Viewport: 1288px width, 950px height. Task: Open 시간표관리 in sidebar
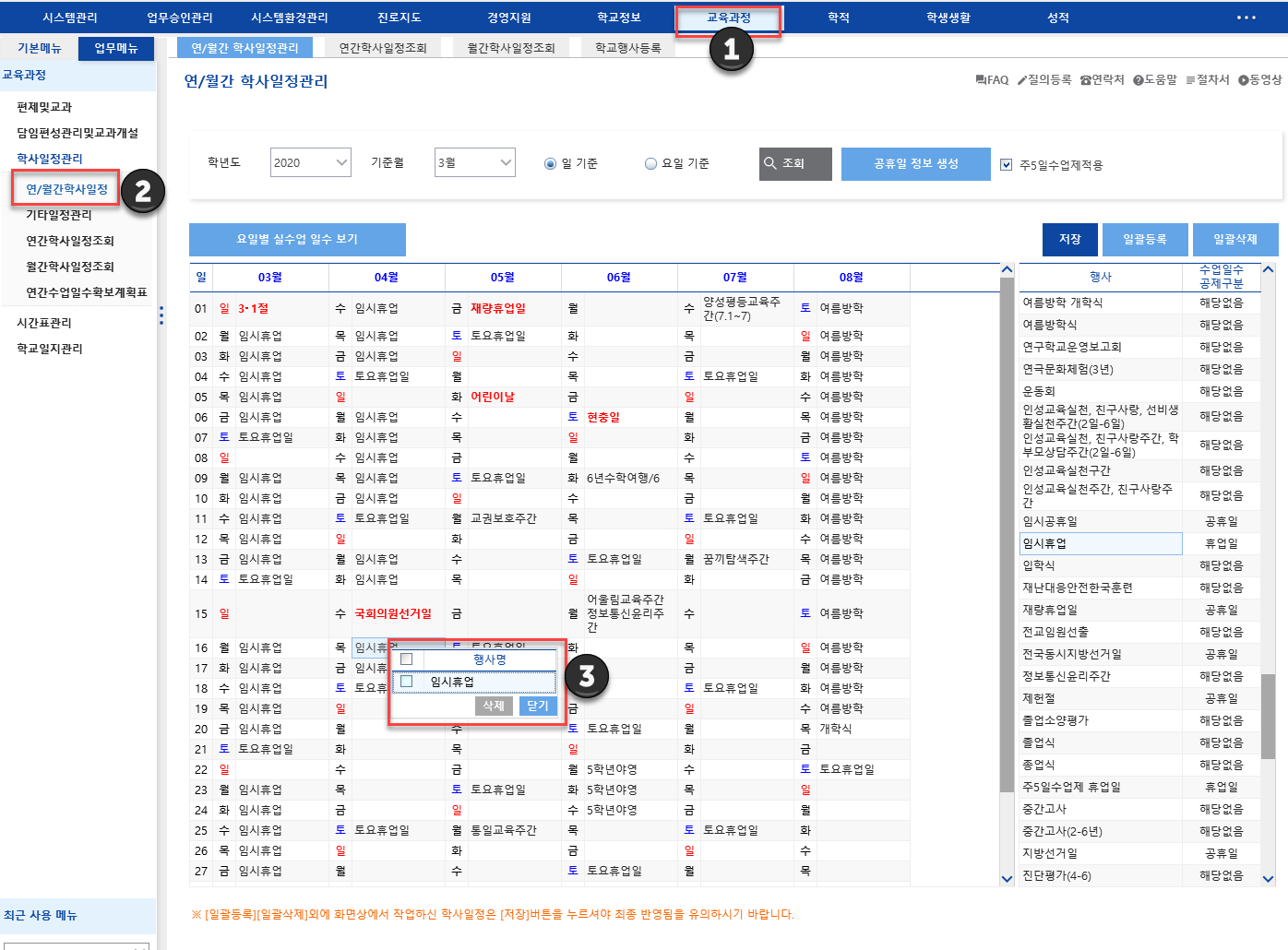click(x=44, y=323)
